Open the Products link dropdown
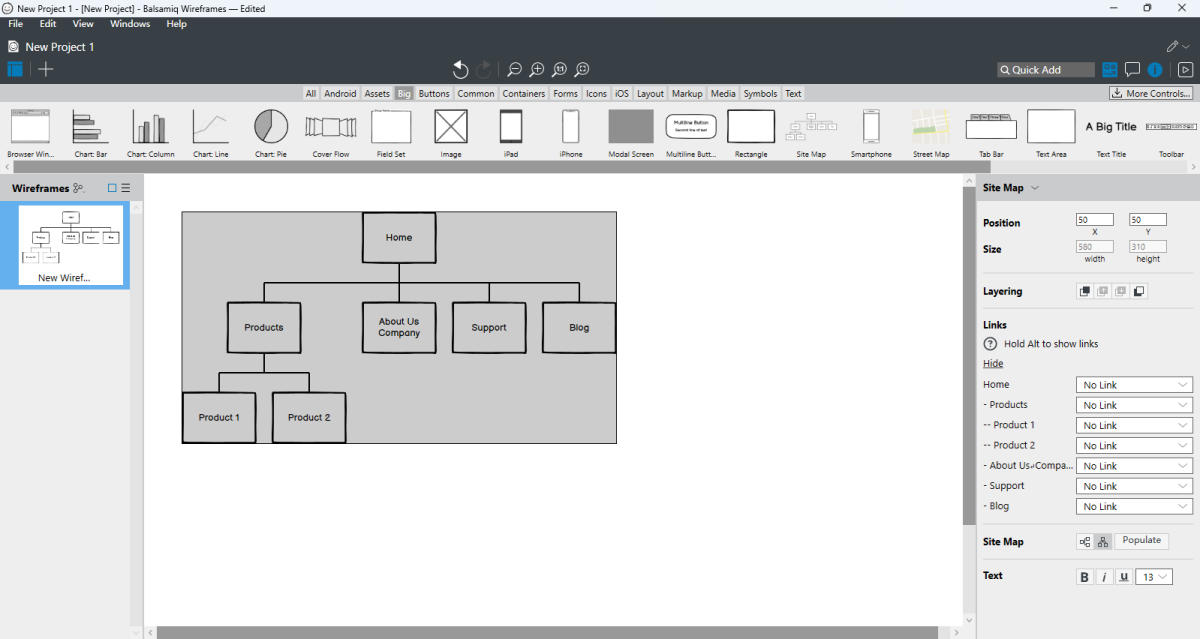This screenshot has width=1200, height=639. coord(1135,405)
